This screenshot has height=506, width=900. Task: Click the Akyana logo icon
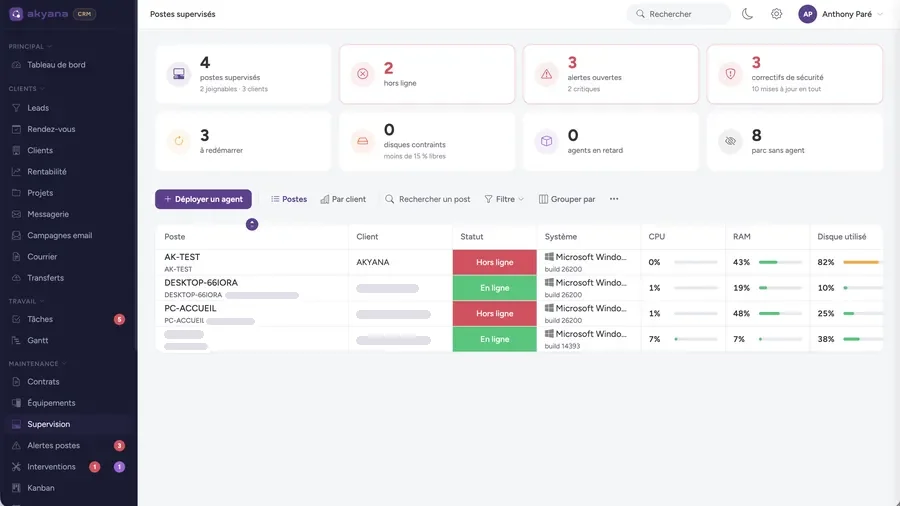click(16, 14)
